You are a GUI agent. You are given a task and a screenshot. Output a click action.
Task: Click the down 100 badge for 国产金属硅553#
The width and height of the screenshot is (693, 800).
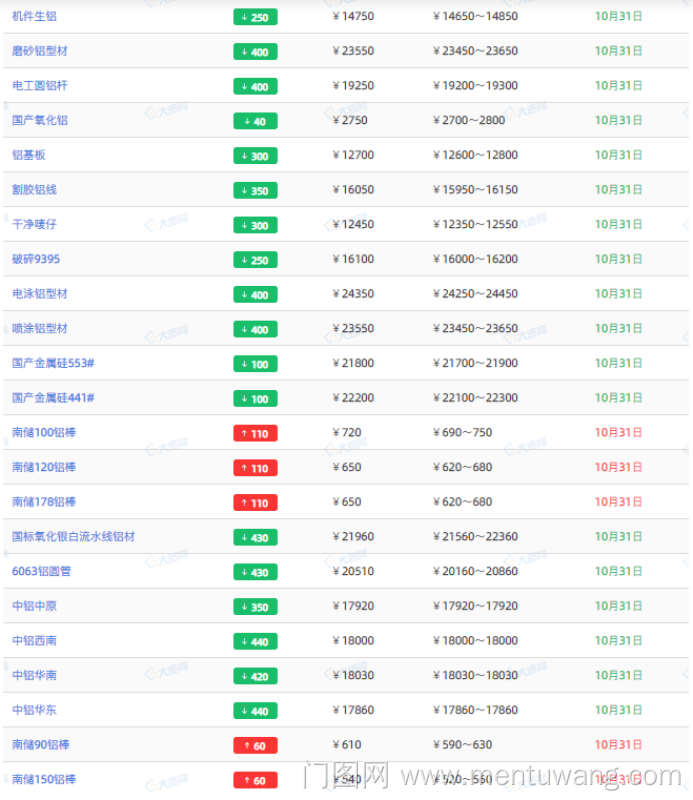[255, 364]
